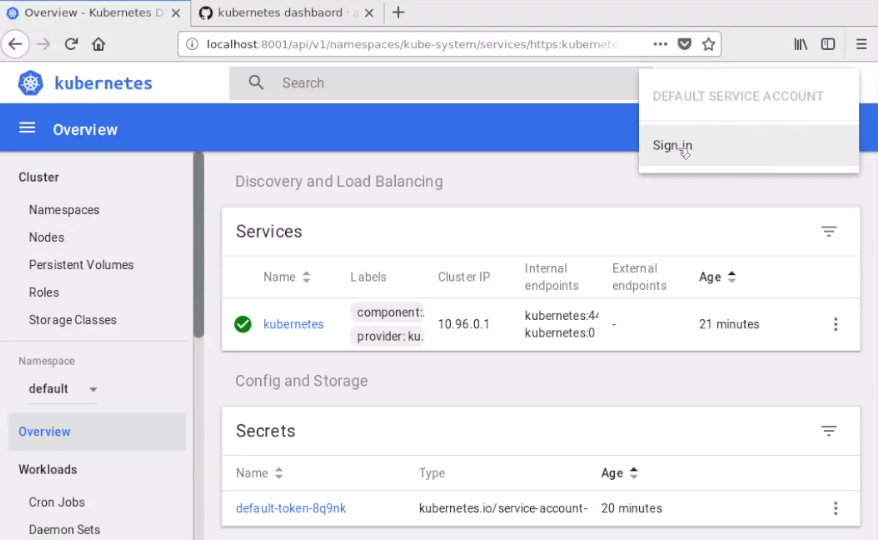This screenshot has width=878, height=540.
Task: Click into the dashboard Search field
Action: 442,83
